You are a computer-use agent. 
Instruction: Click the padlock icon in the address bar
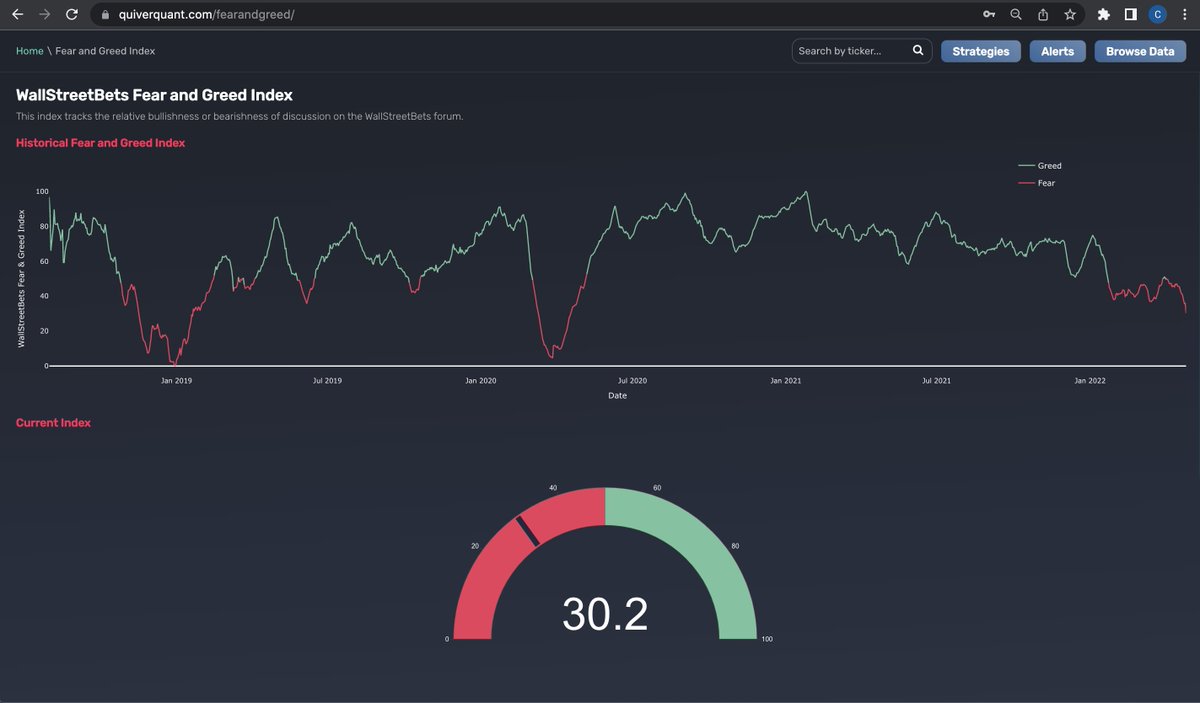coord(104,15)
